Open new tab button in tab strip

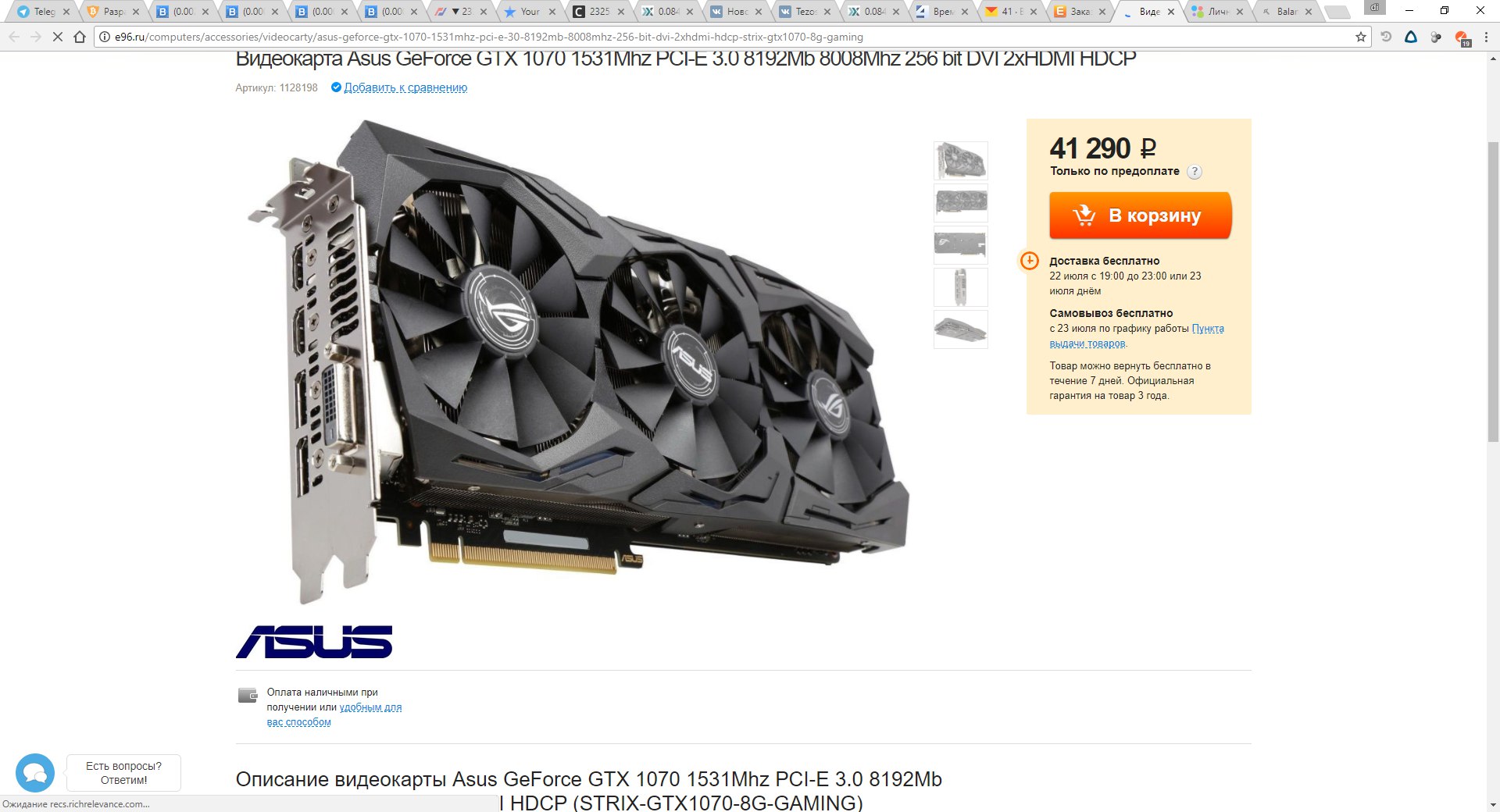tap(1338, 12)
